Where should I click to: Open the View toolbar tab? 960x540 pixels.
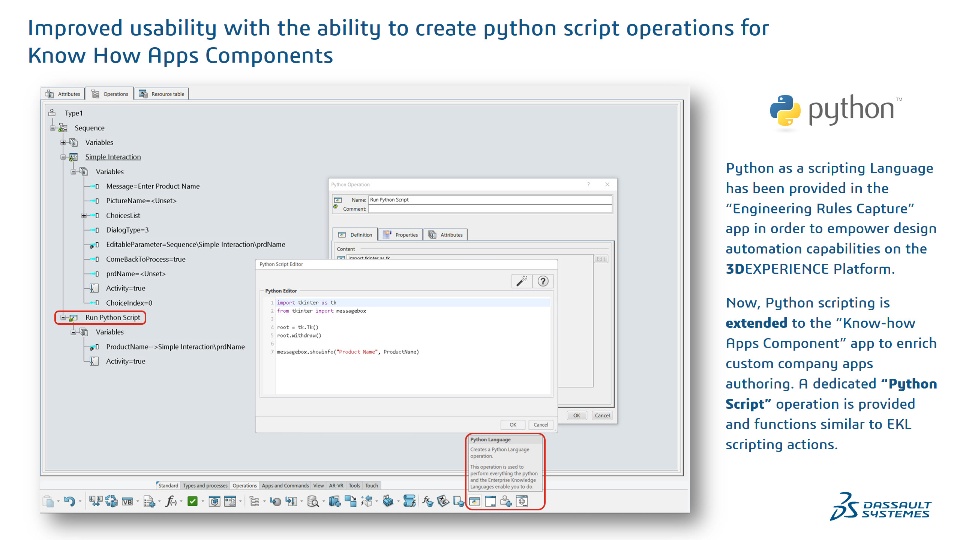[319, 486]
